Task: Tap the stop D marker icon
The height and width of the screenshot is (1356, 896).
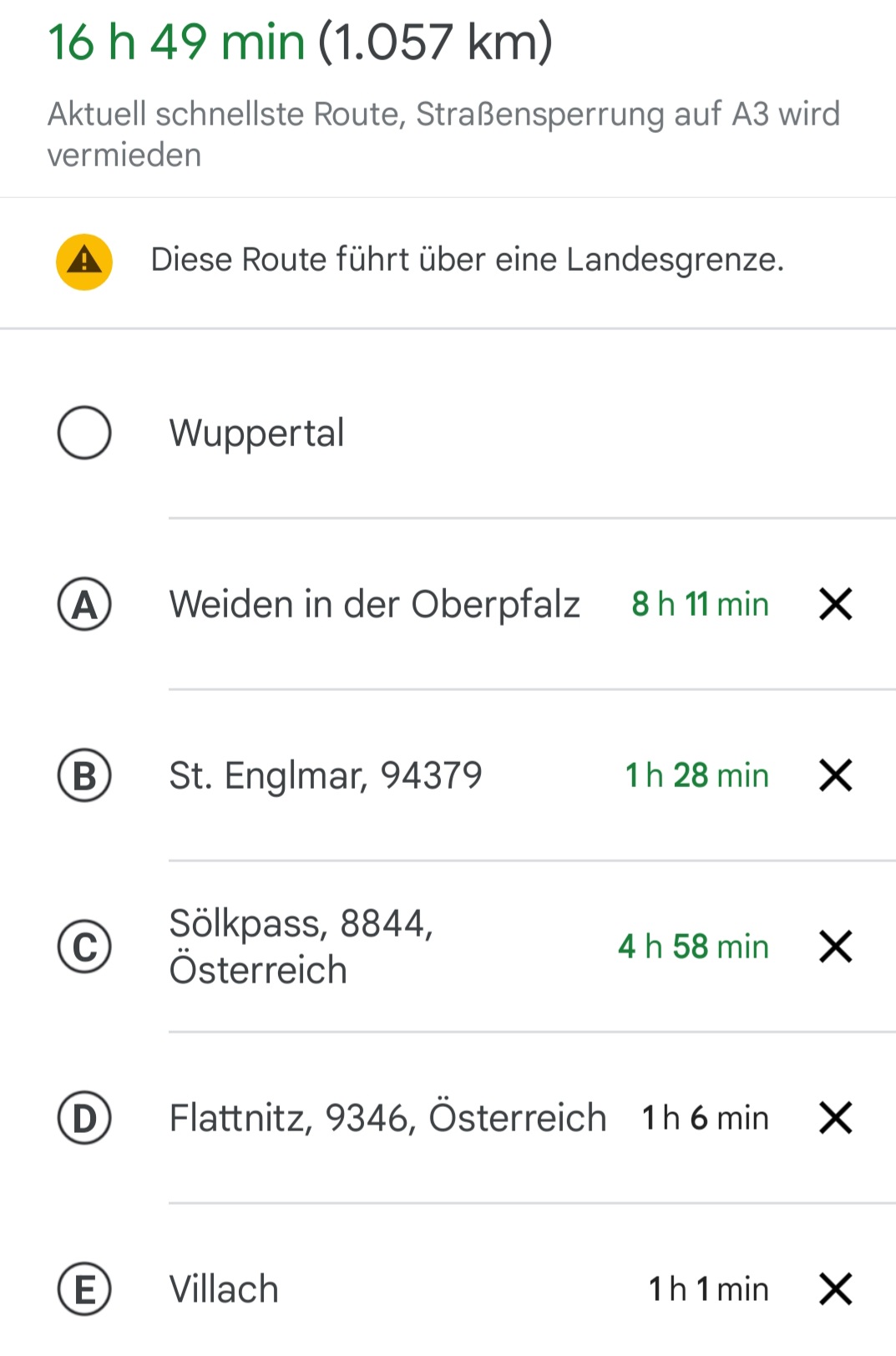Action: pyautogui.click(x=84, y=1118)
